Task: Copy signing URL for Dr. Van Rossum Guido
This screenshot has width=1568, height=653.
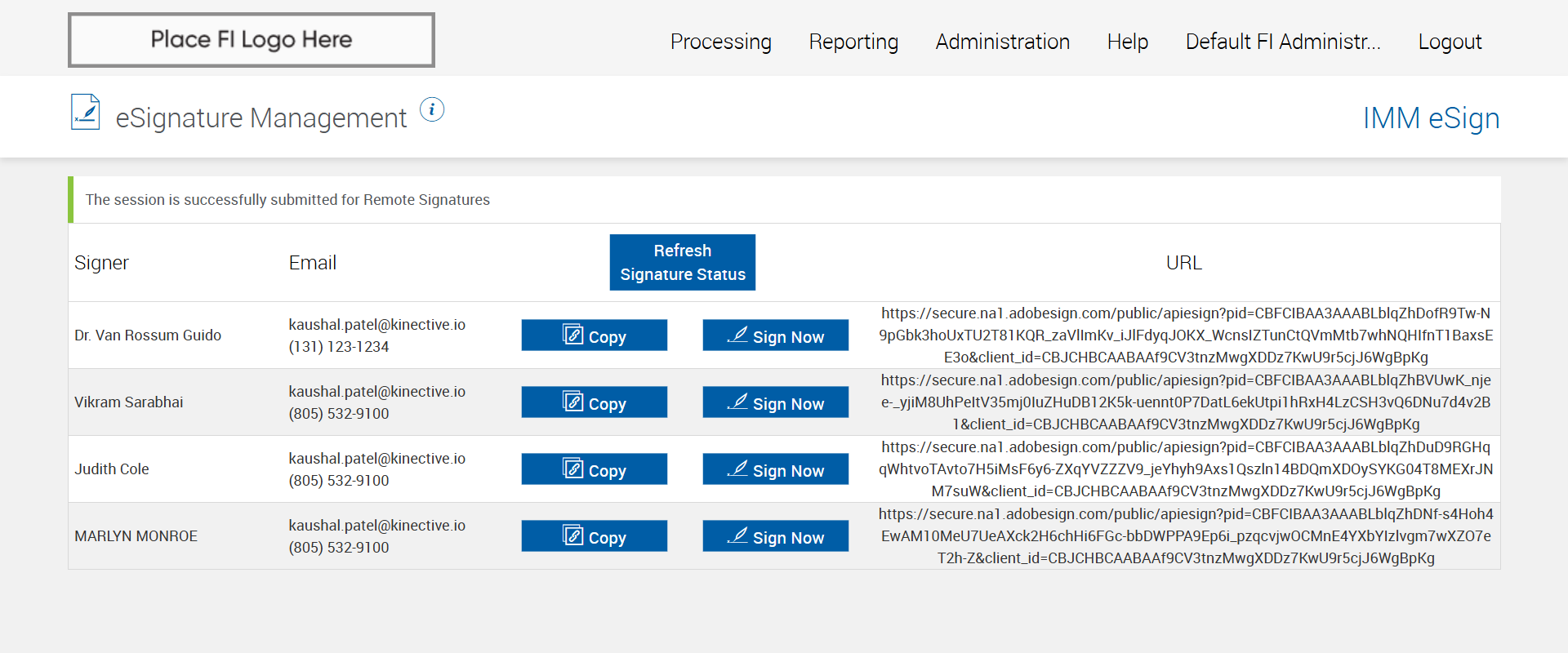Action: pos(594,335)
